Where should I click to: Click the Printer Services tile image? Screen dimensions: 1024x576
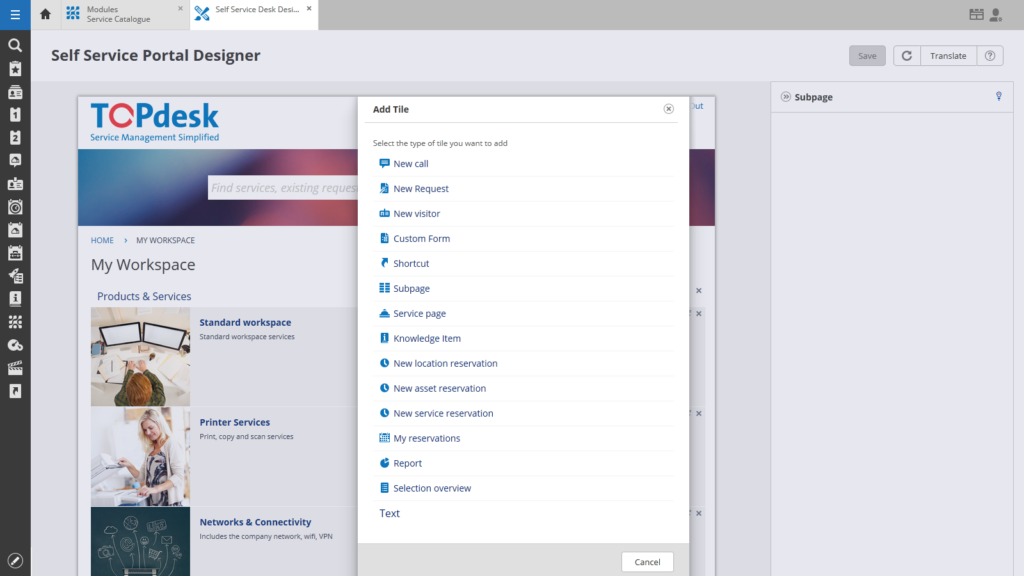(140, 456)
